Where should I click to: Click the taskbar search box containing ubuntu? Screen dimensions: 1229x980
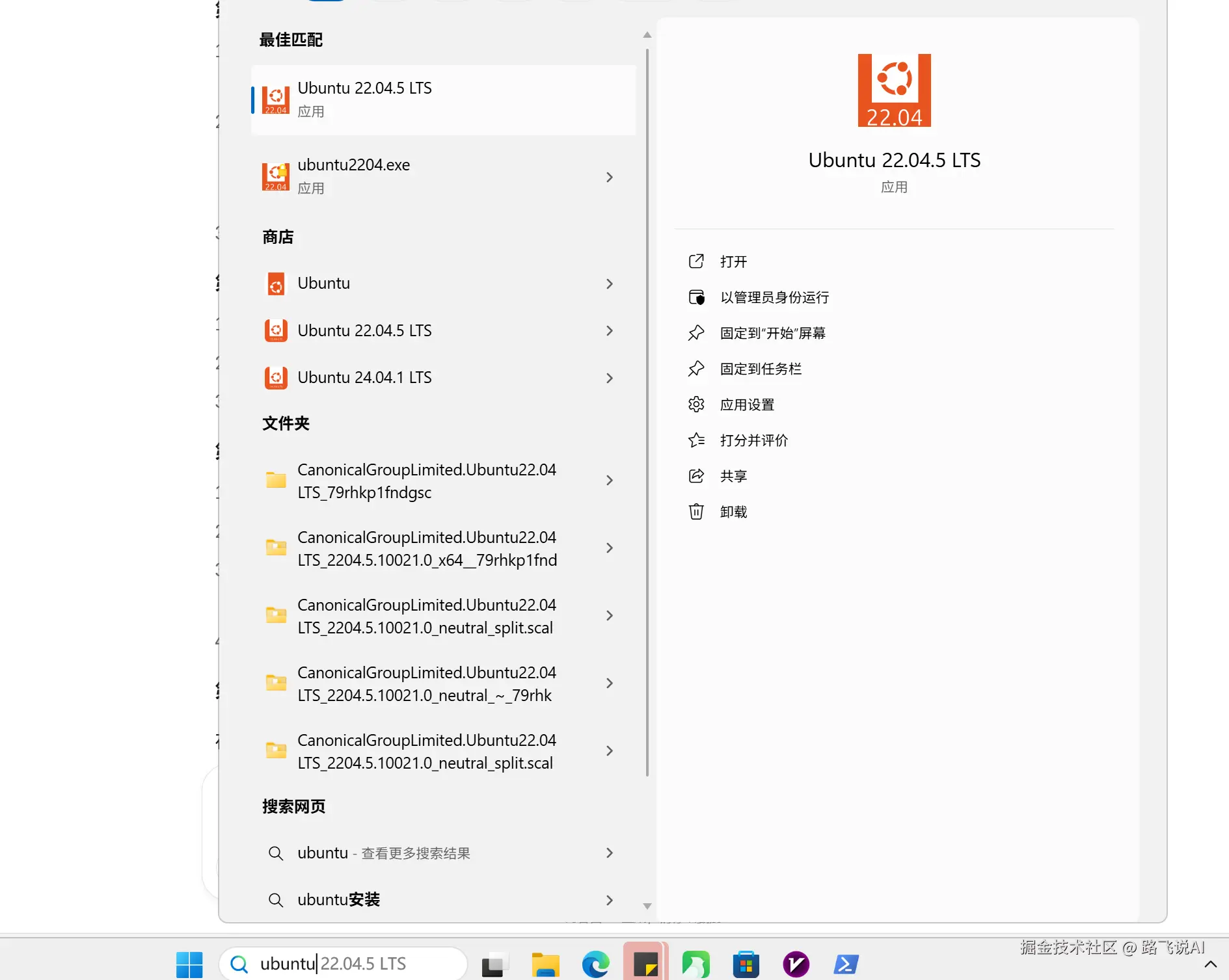click(x=344, y=963)
